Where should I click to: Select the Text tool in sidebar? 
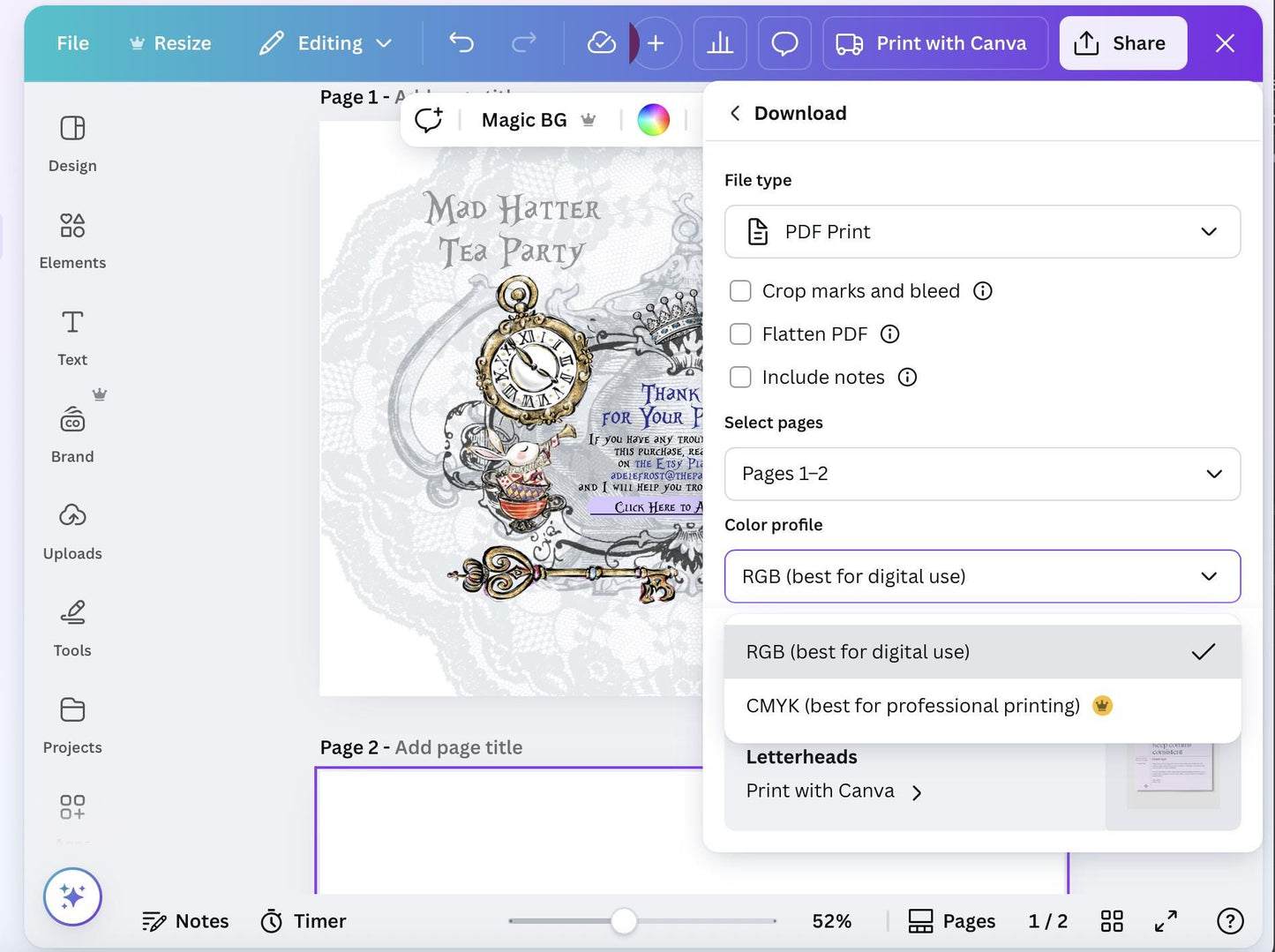pyautogui.click(x=72, y=338)
